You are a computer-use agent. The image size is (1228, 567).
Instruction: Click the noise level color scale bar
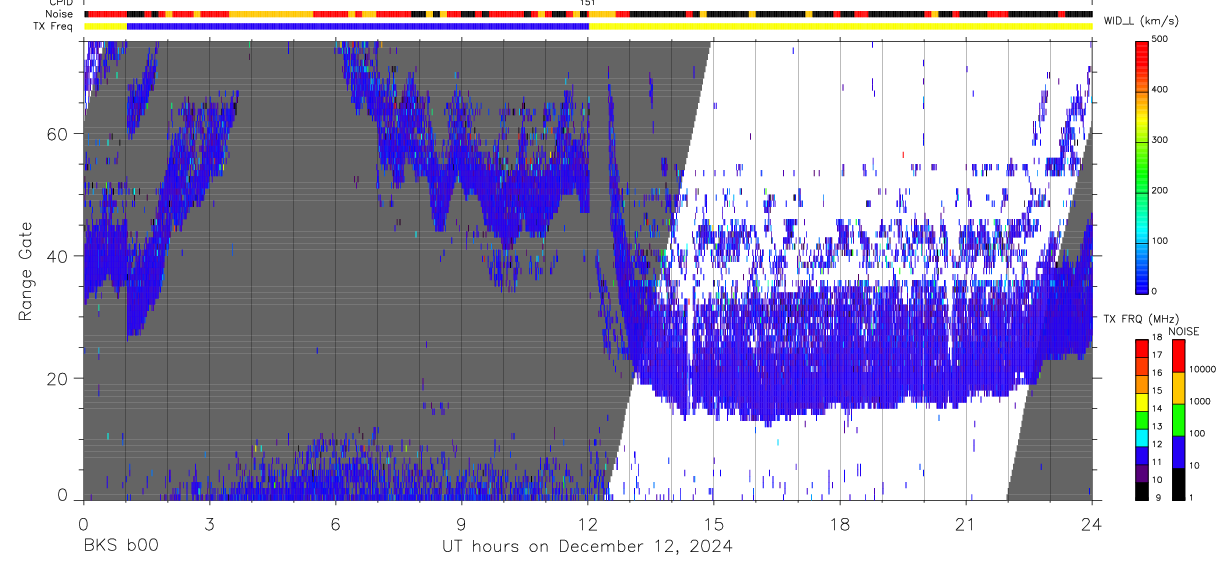(1178, 420)
